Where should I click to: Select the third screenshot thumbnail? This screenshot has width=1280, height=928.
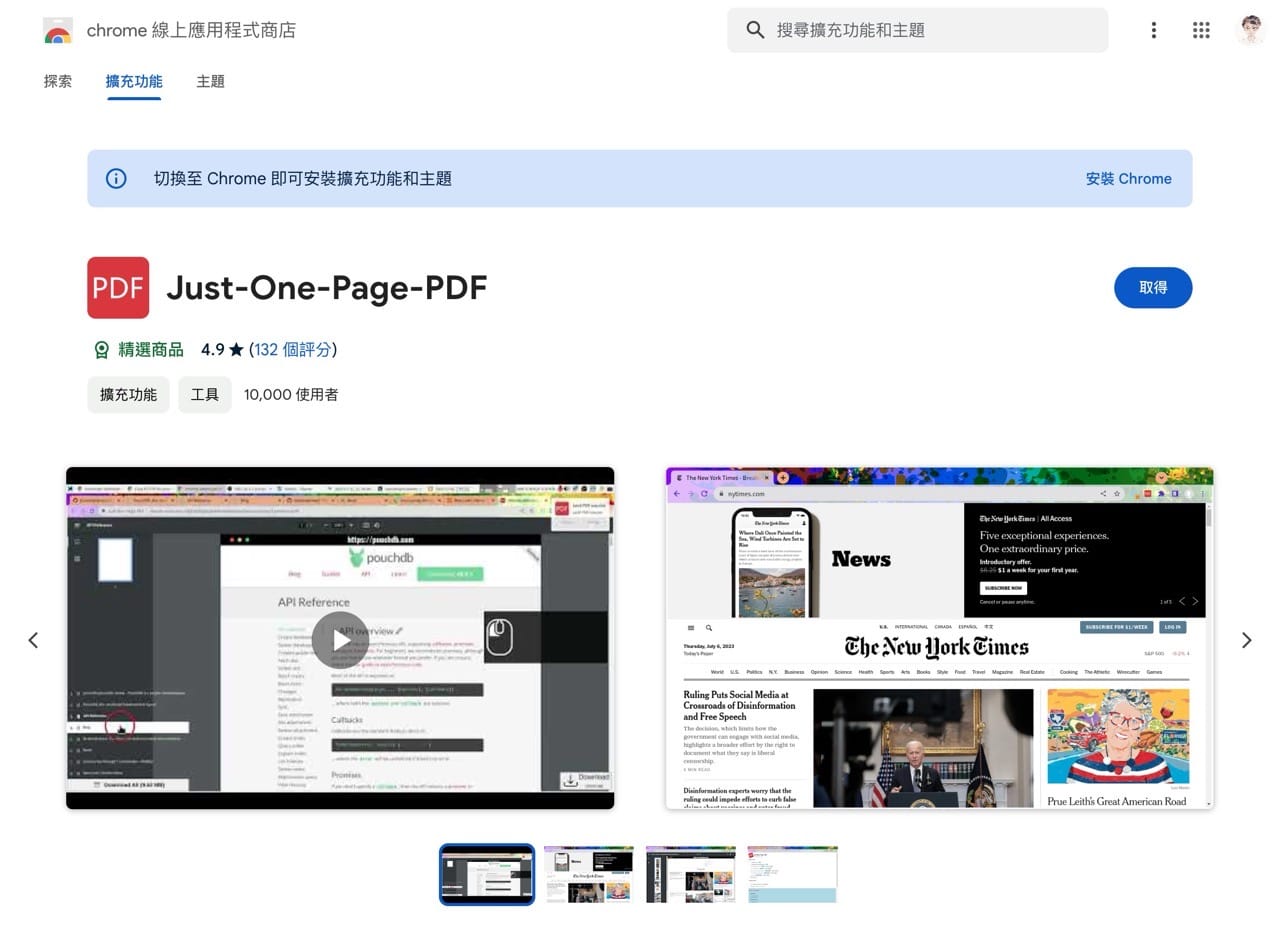(x=690, y=874)
